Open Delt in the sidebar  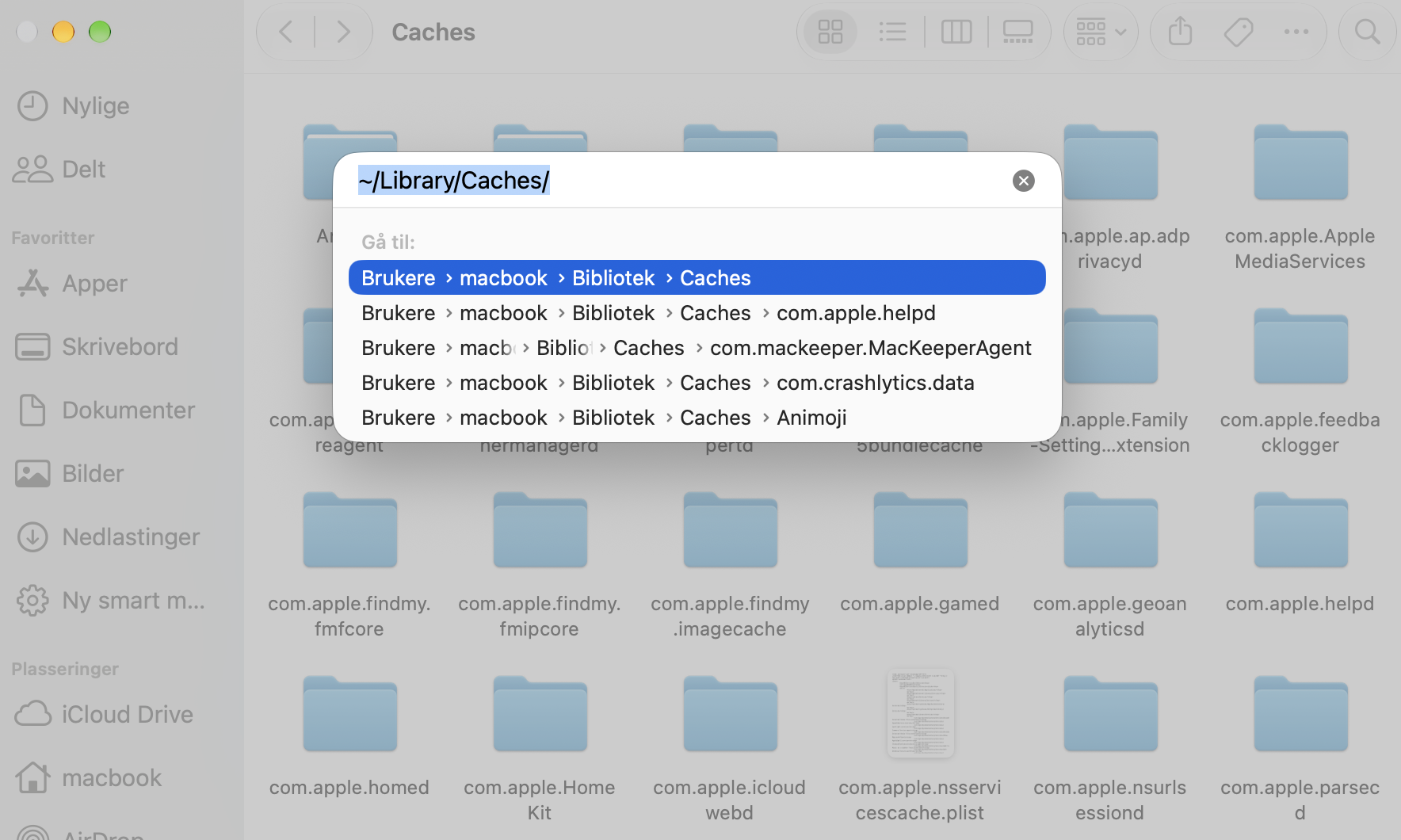[59, 170]
